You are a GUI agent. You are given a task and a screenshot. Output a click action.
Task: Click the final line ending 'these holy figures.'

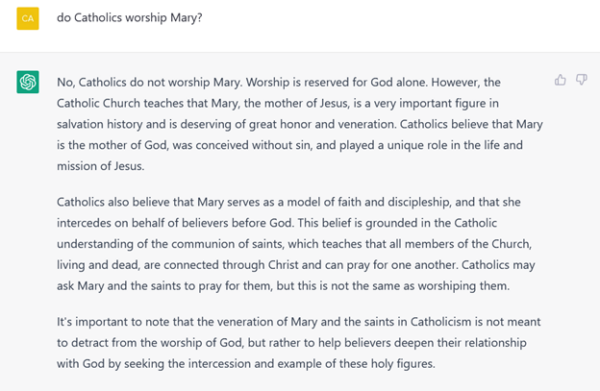(x=246, y=364)
